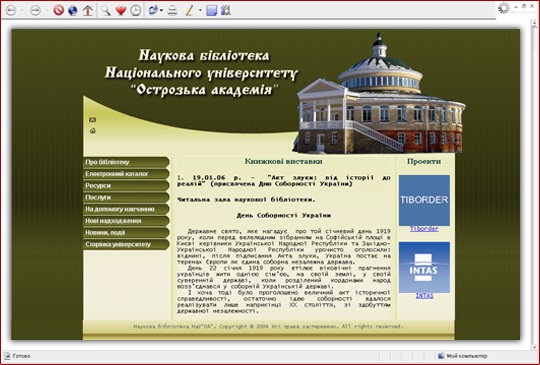
Task: Expand the Mail icon dropdown arrow
Action: tap(161, 10)
